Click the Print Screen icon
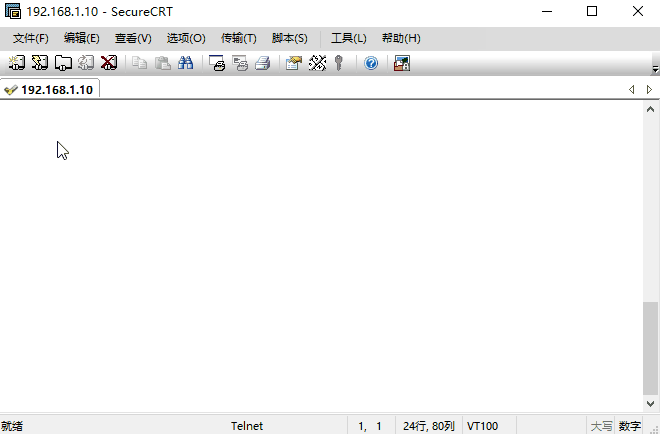This screenshot has height=434, width=660. point(217,63)
